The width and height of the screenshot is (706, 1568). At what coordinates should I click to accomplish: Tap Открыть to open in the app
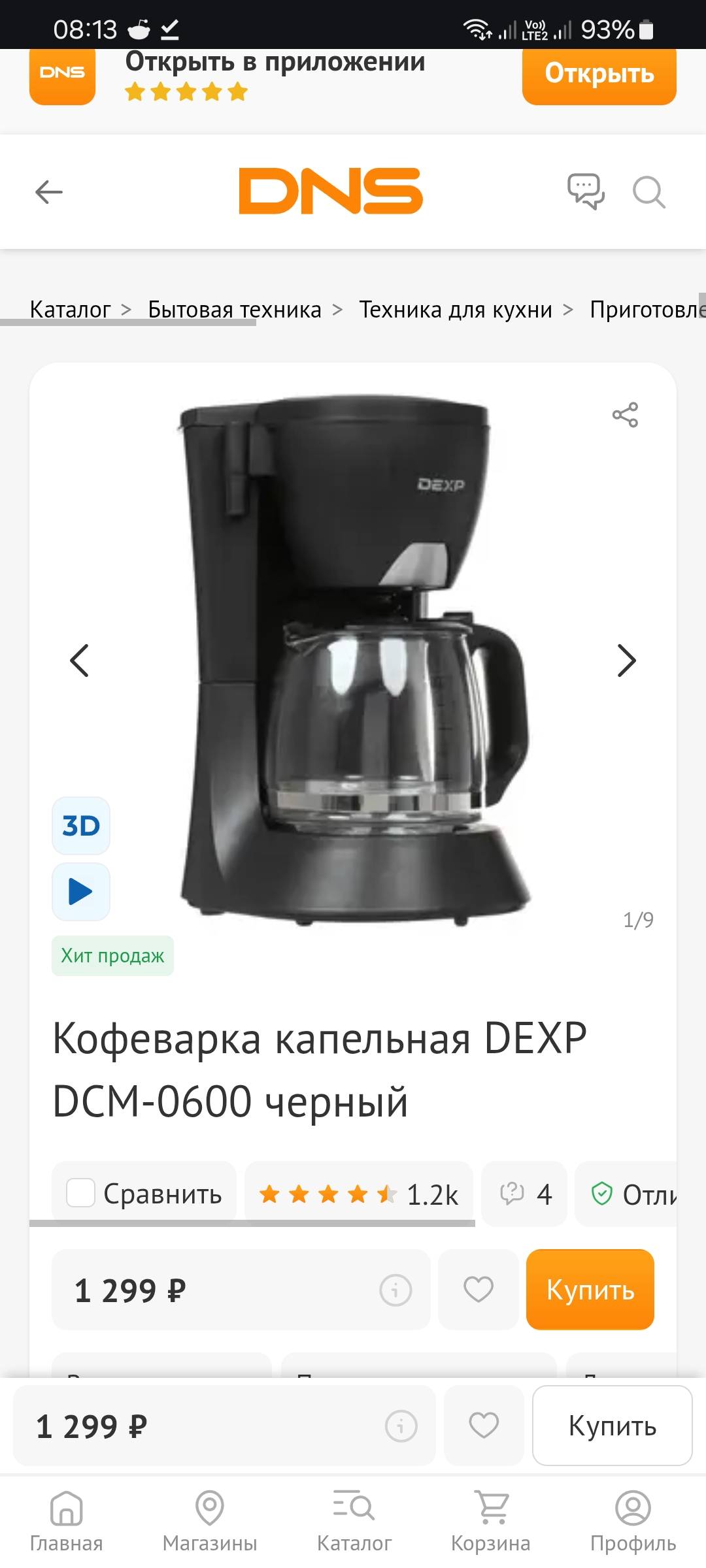599,74
